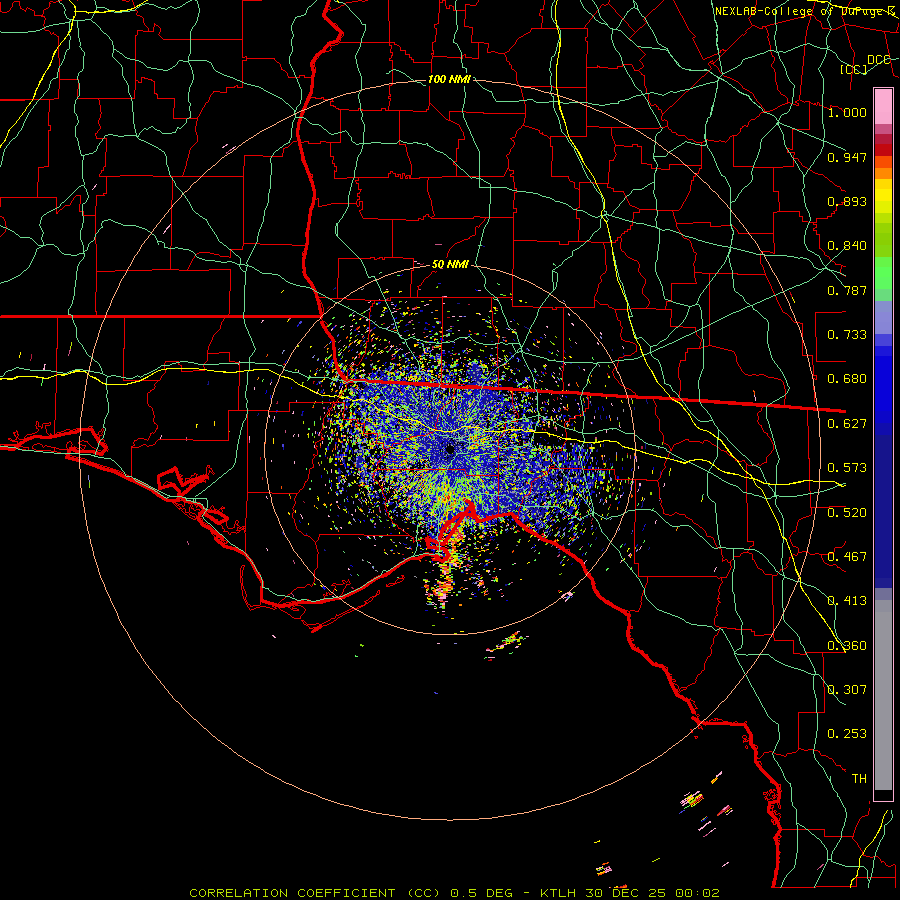Screen dimensions: 900x900
Task: Click the black radar site dot at map center
Action: 450,449
